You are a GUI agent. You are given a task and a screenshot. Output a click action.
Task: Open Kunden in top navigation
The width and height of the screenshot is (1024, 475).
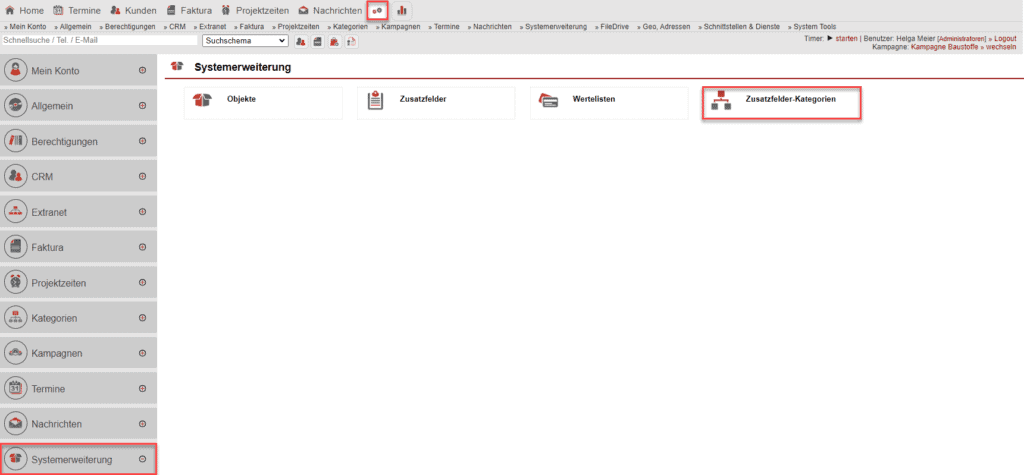[133, 10]
